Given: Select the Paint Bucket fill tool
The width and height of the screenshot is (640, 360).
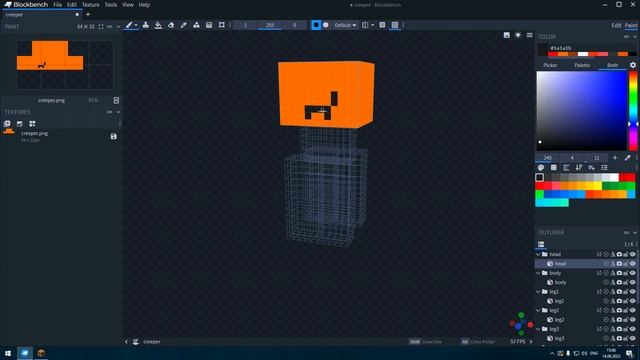Looking at the screenshot, I should (x=158, y=25).
